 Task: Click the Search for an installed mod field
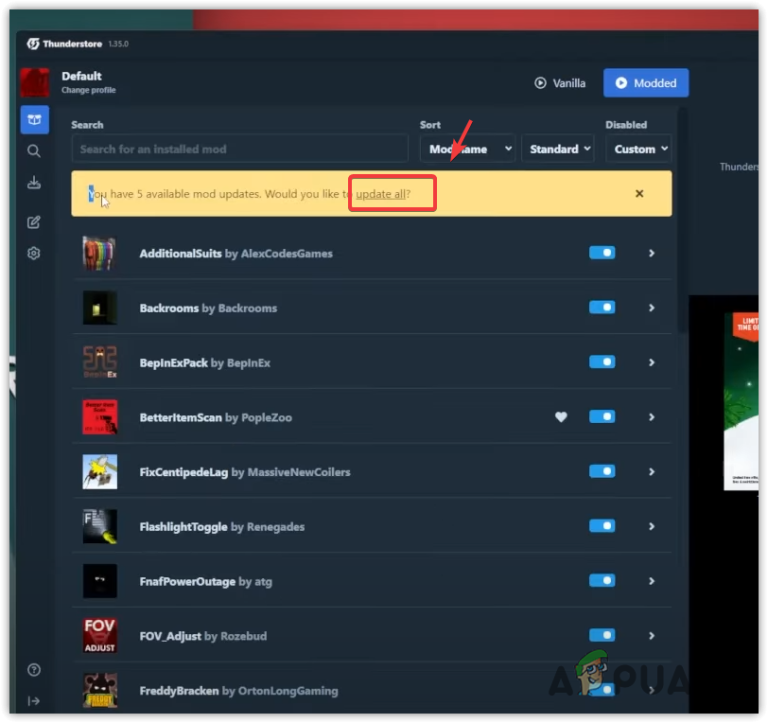click(x=240, y=148)
